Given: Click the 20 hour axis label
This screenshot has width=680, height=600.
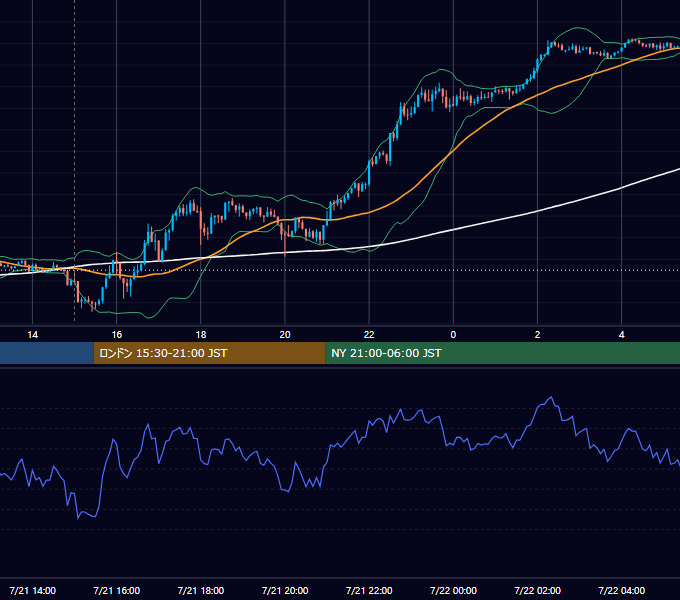Looking at the screenshot, I should pyautogui.click(x=285, y=335).
